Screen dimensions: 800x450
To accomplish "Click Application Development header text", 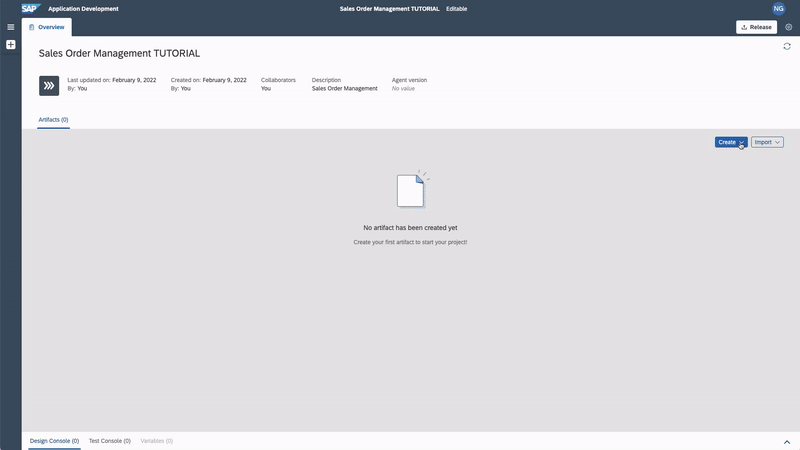I will [83, 8].
